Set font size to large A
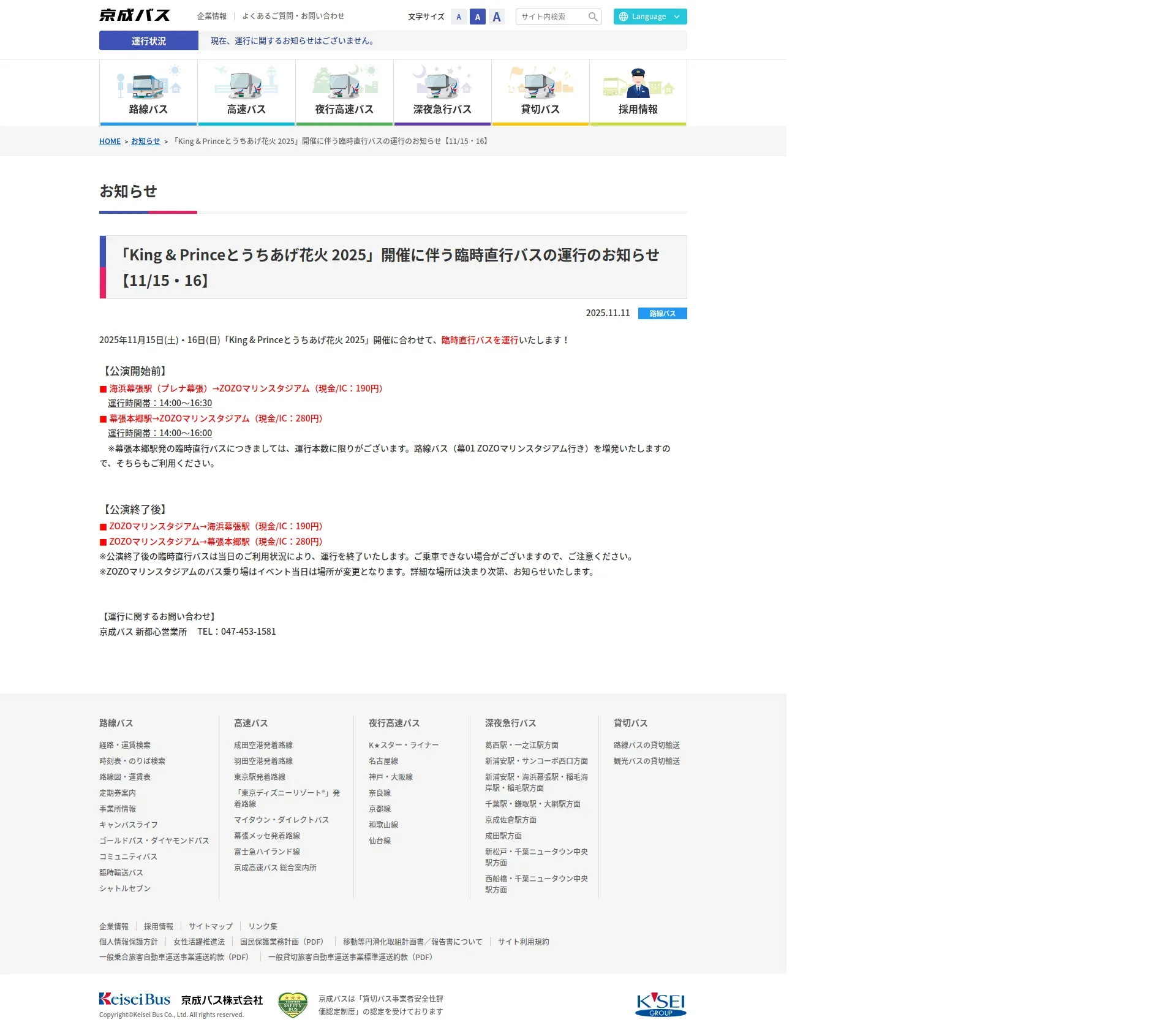Screen dimensions: 1176x1036 click(x=497, y=17)
